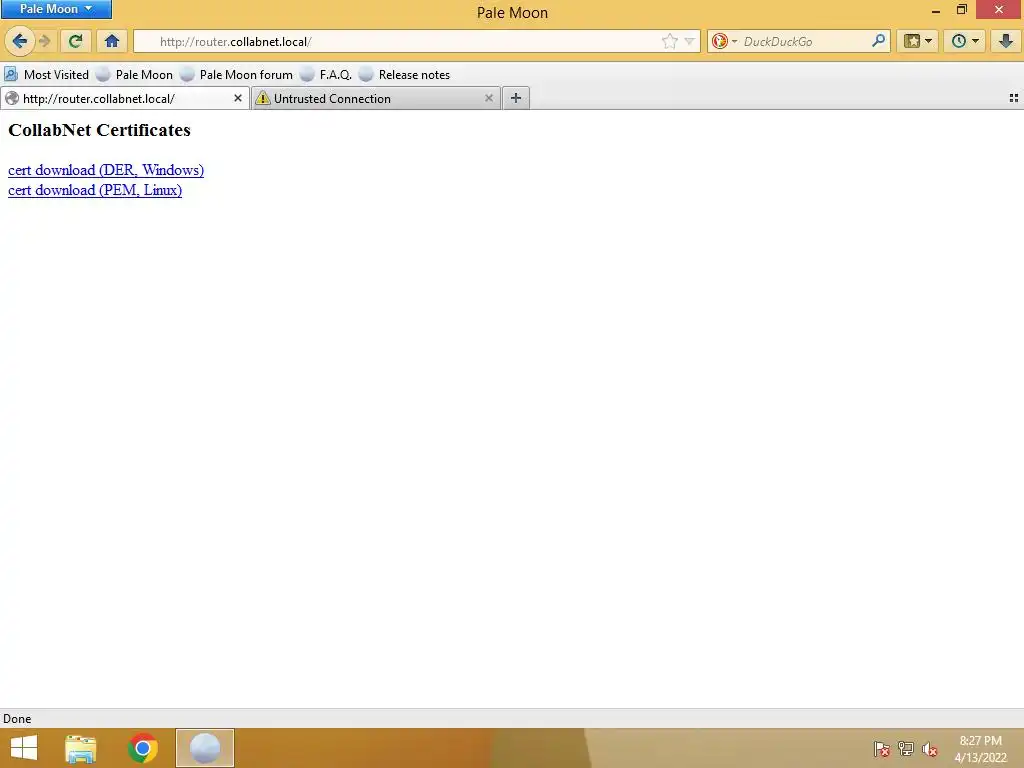Go back one page with the Back arrow

[x=20, y=41]
